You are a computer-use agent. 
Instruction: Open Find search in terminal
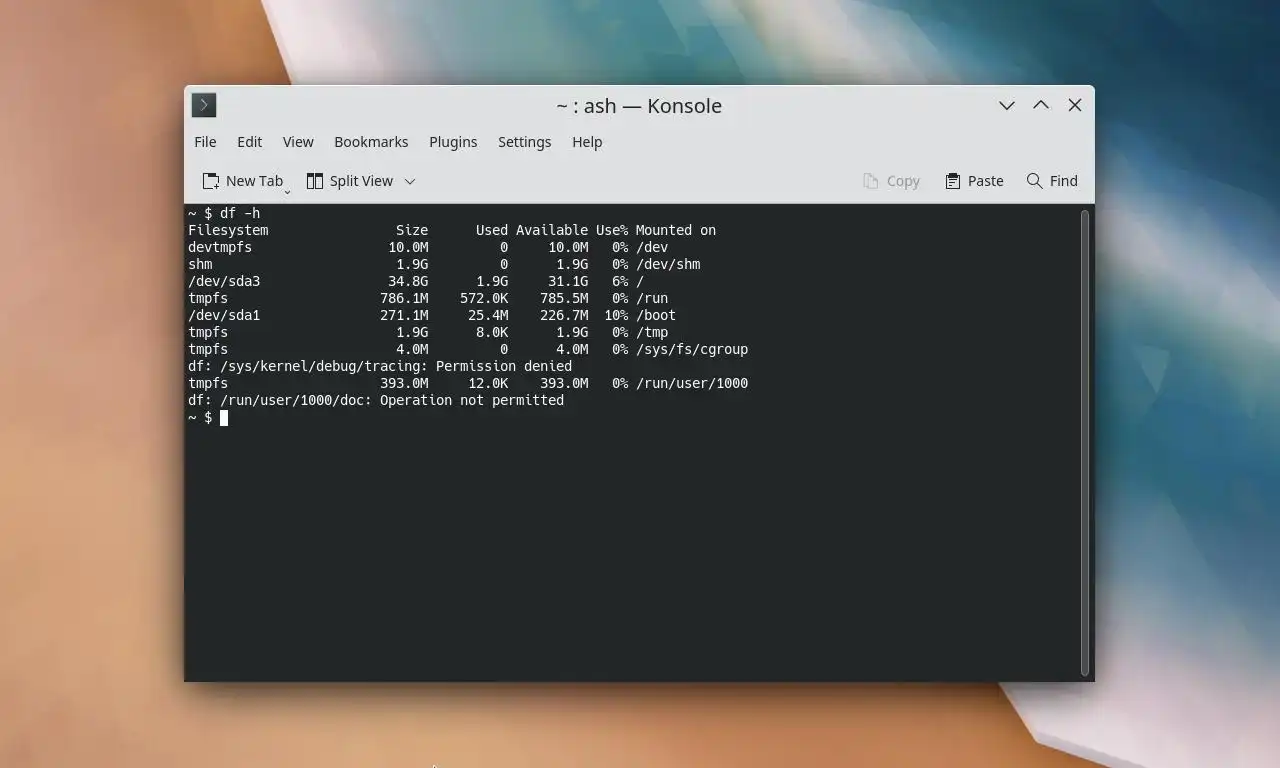point(1052,181)
